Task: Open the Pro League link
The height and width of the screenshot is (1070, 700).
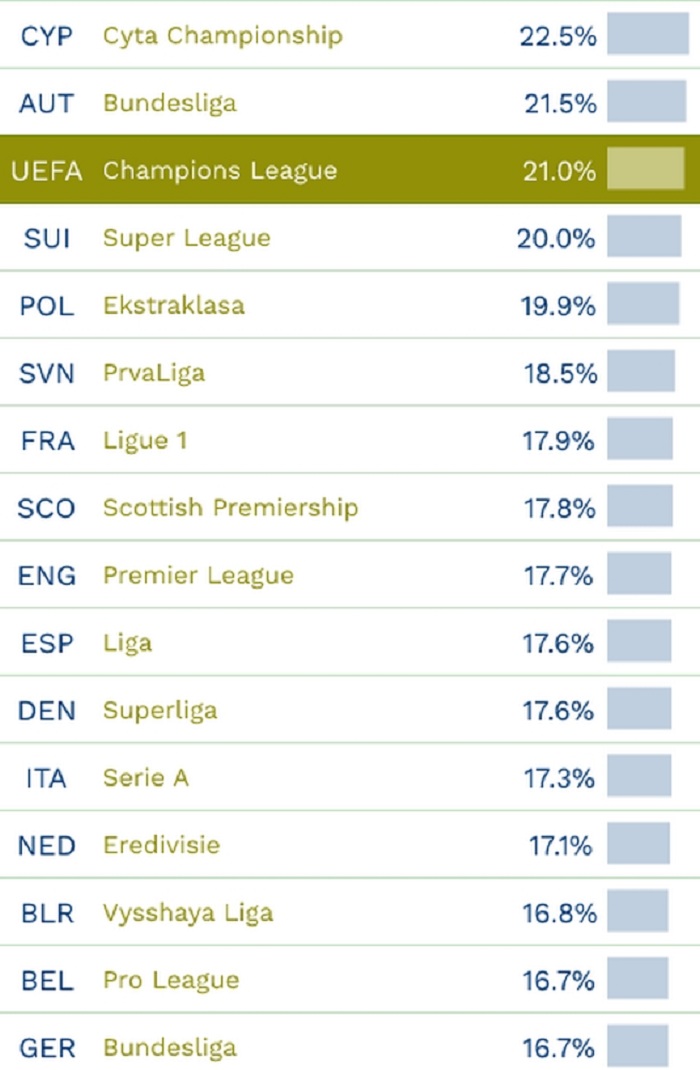Action: pyautogui.click(x=171, y=980)
